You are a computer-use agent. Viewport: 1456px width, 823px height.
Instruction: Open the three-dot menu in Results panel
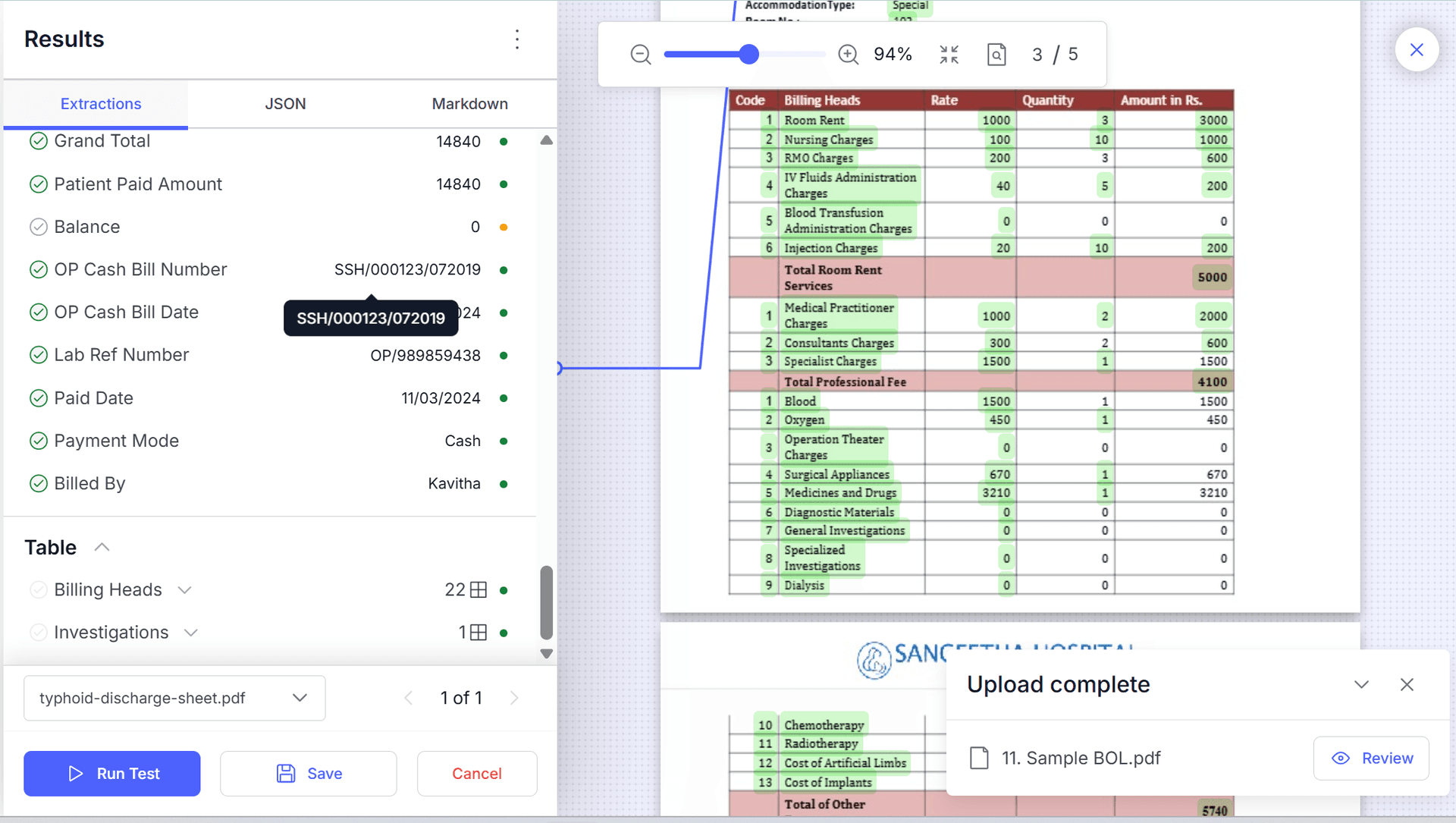tap(517, 39)
